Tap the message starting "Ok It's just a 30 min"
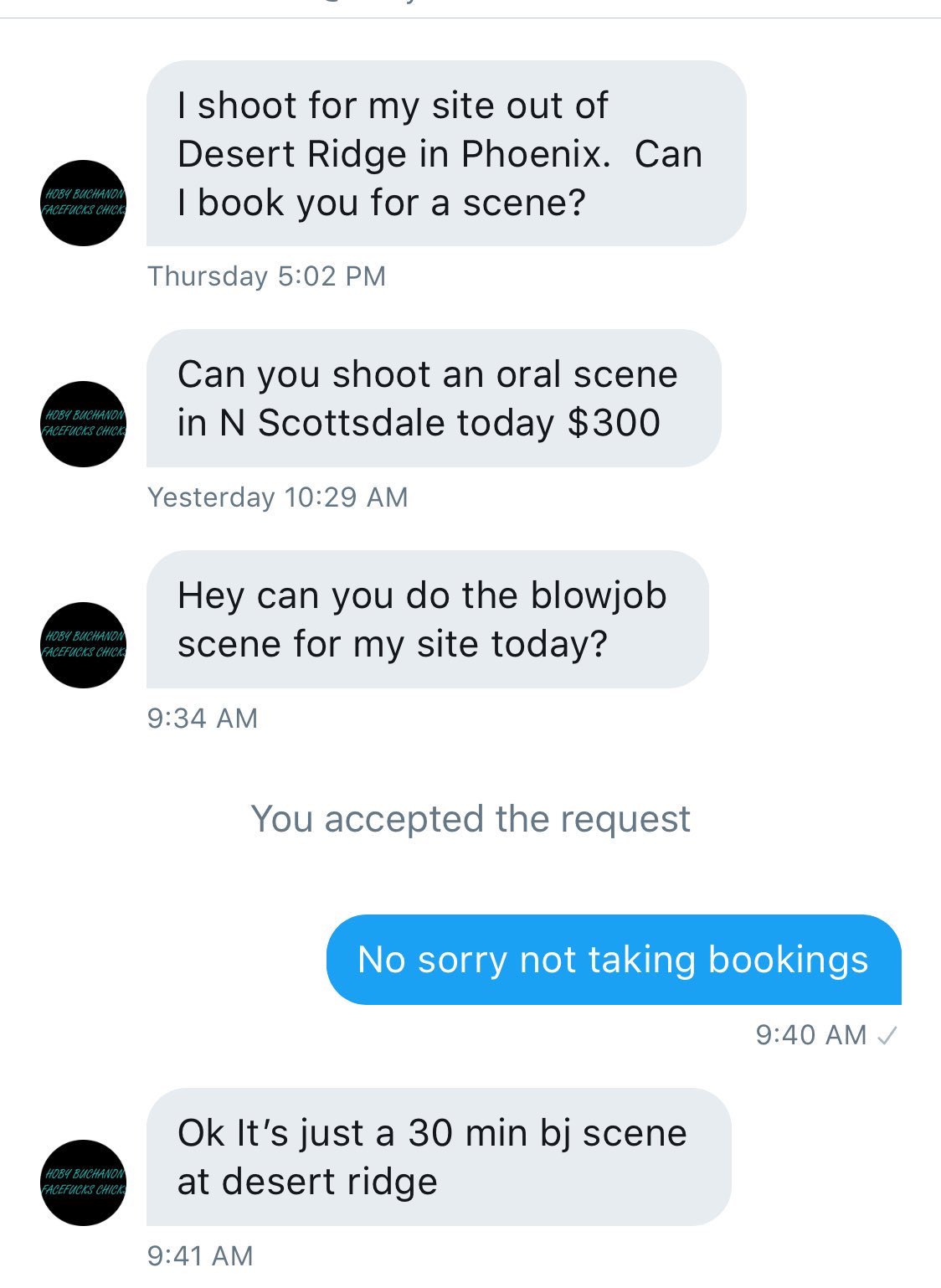 pyautogui.click(x=438, y=1157)
